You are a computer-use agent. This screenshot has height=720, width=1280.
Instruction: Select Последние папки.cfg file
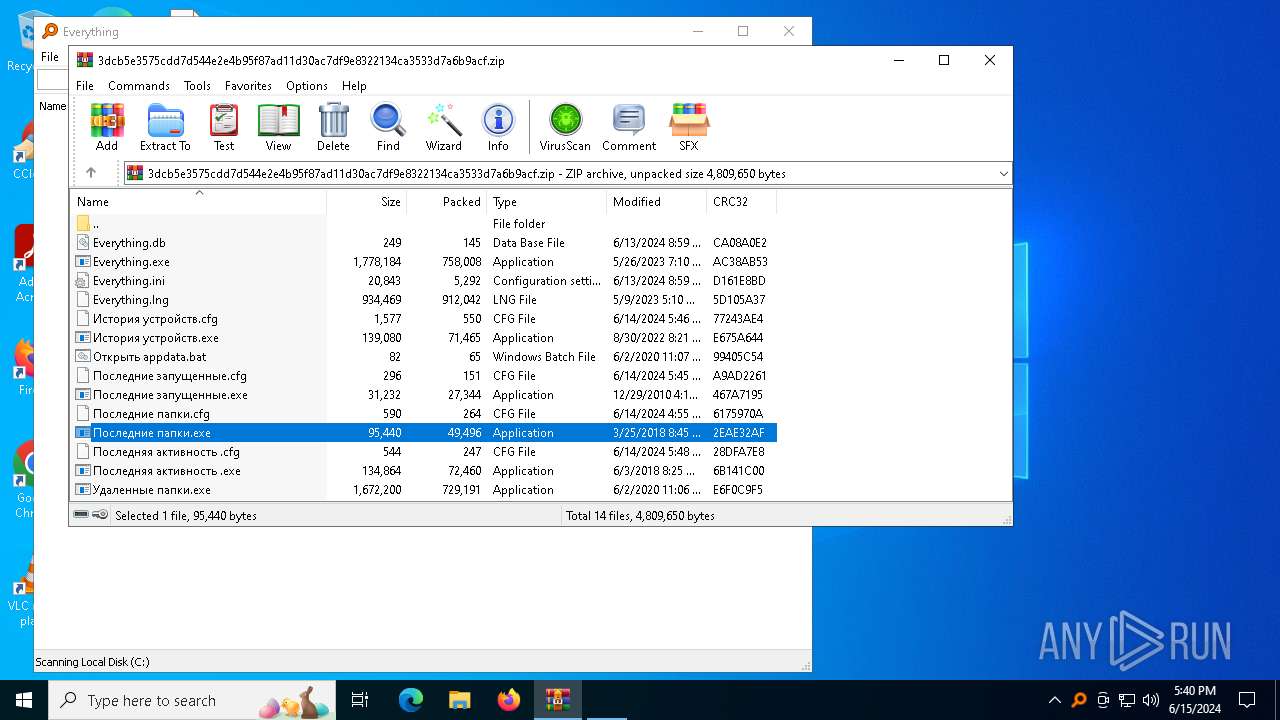[x=424, y=414]
